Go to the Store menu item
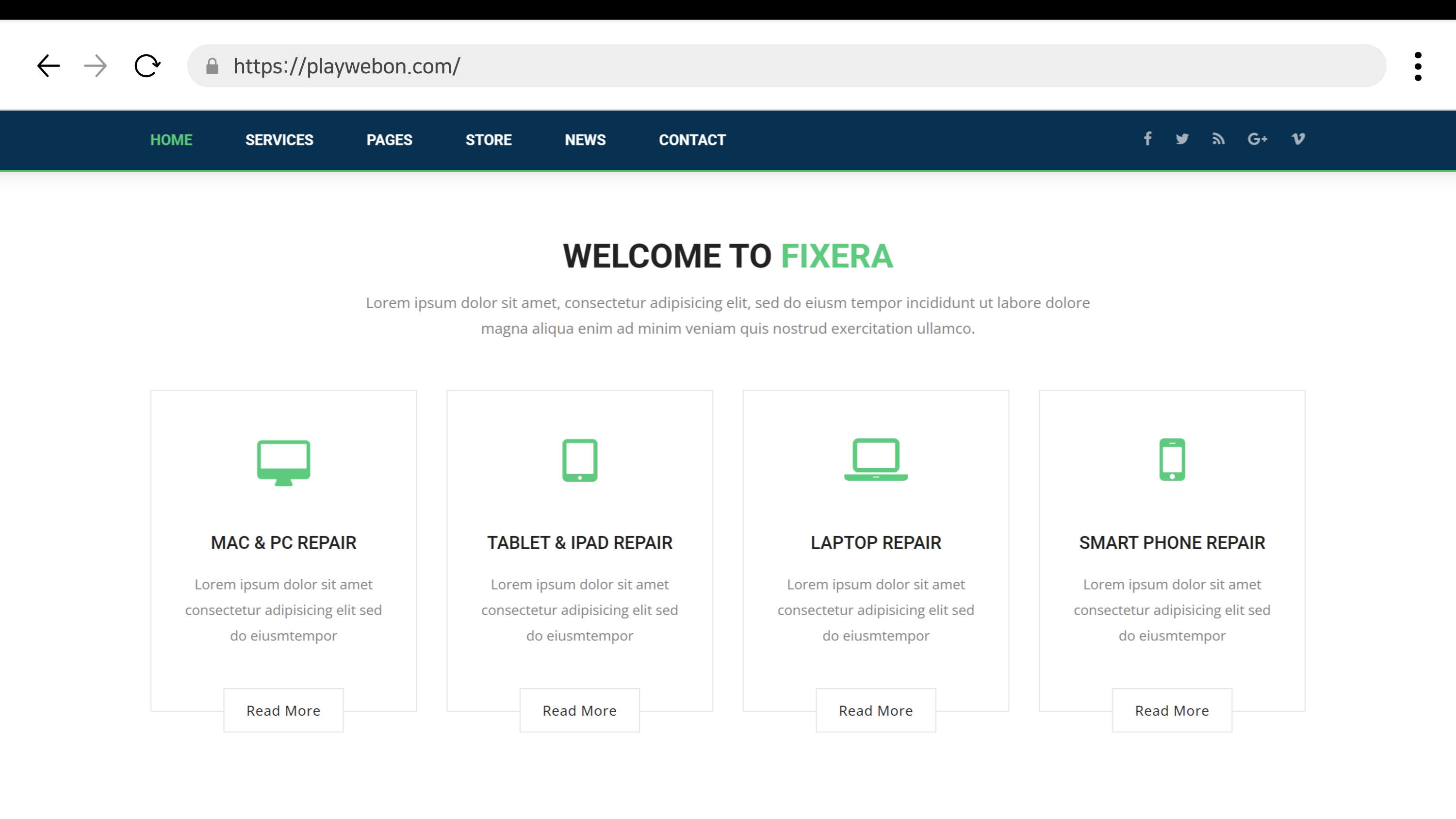The image size is (1456, 819). [x=489, y=140]
